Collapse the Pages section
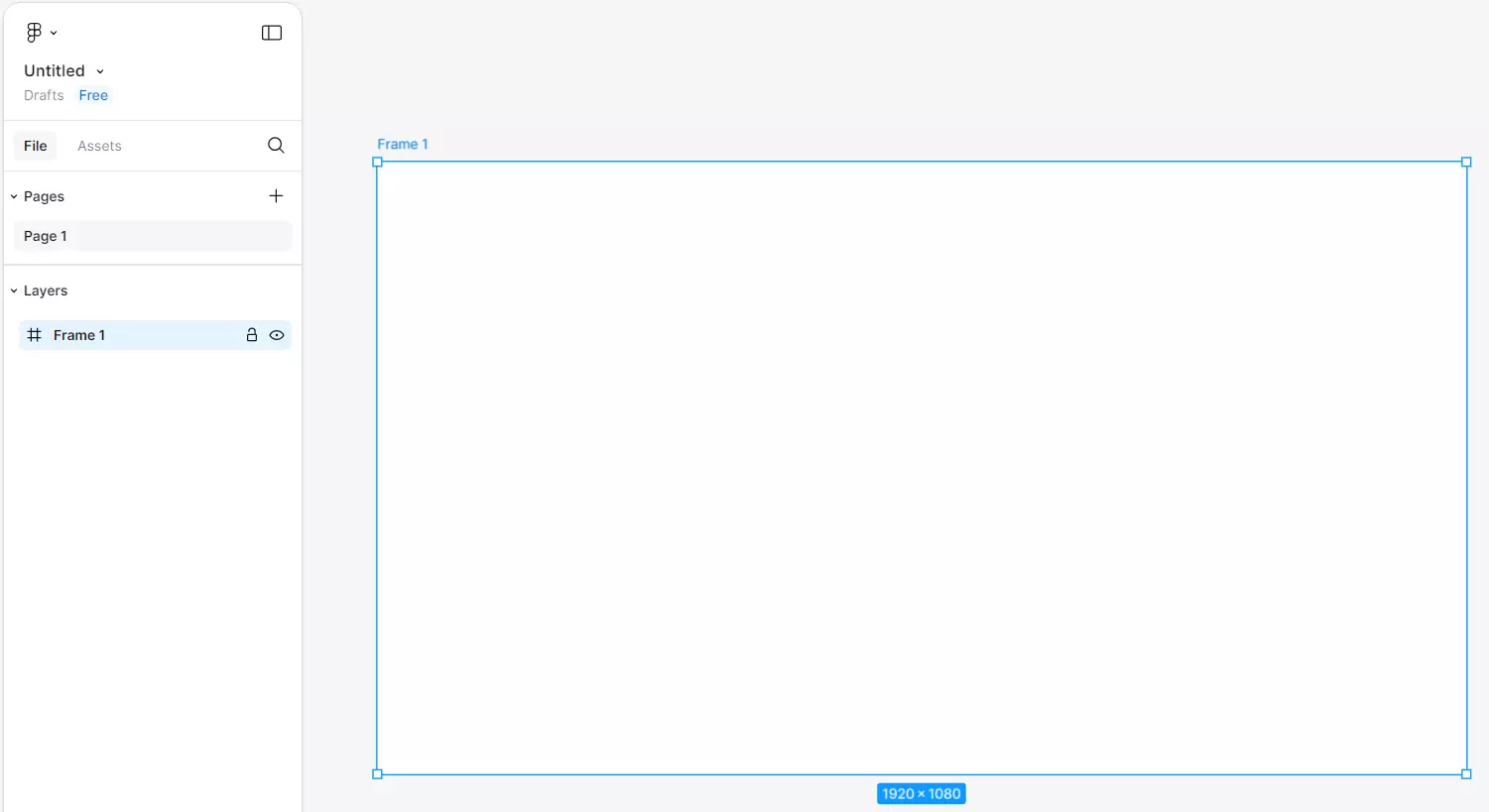 [14, 196]
